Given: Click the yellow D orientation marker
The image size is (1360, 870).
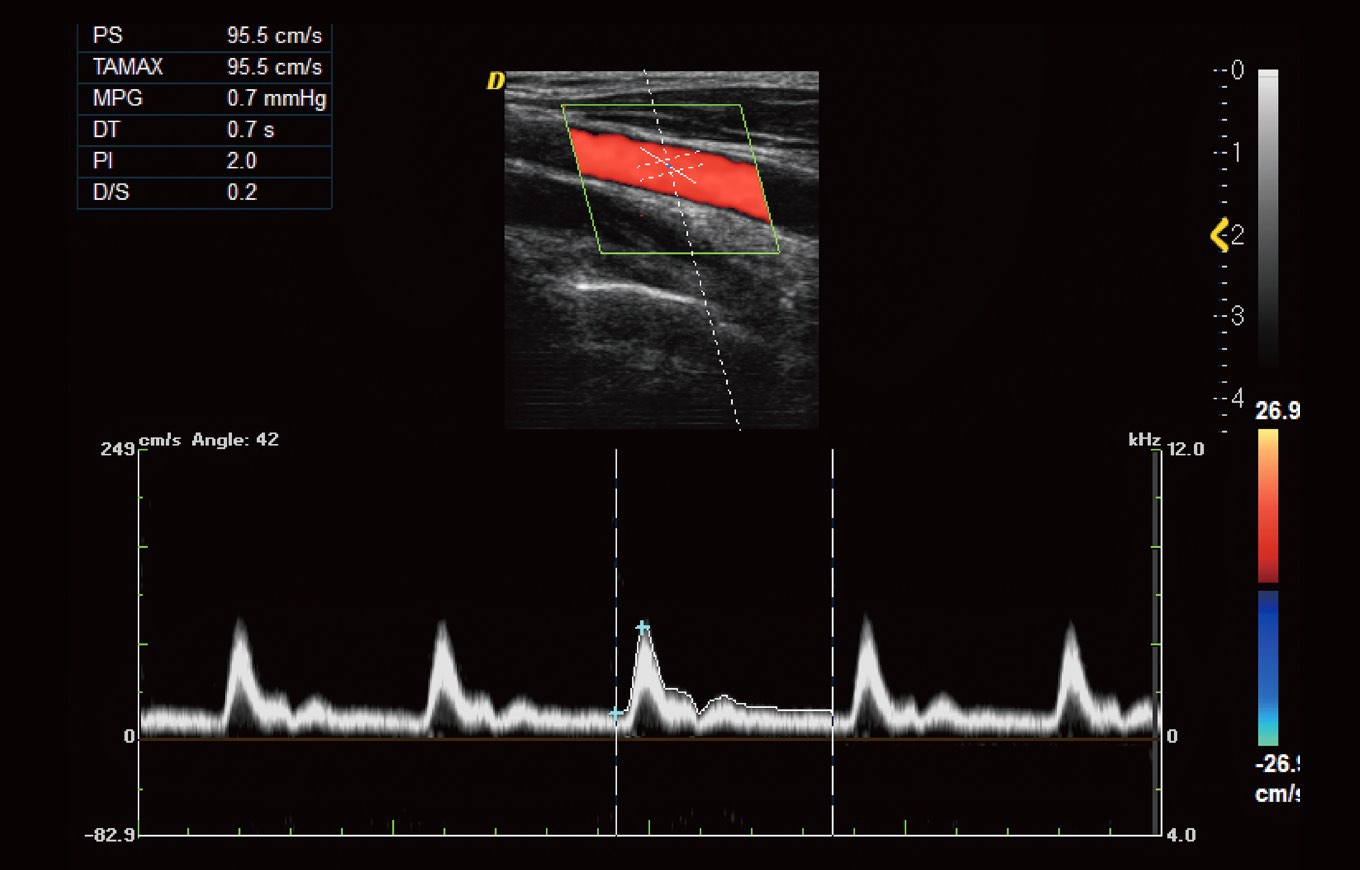Looking at the screenshot, I should click(495, 82).
